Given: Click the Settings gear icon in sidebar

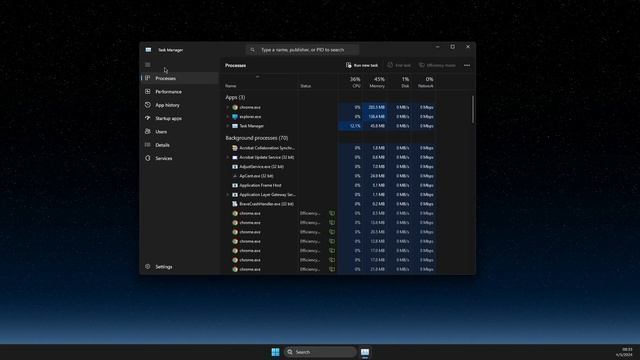Looking at the screenshot, I should tap(148, 267).
